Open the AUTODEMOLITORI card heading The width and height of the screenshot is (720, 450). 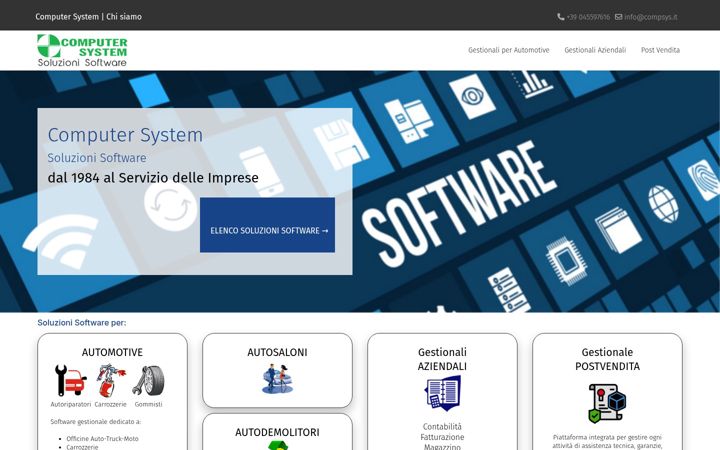tap(277, 432)
